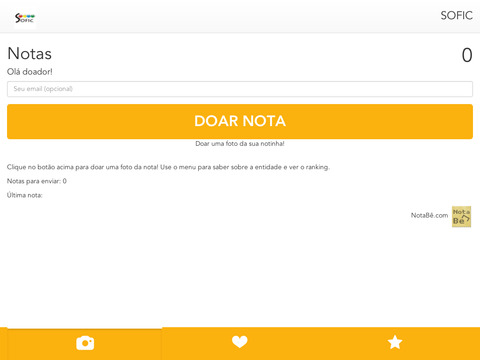
Task: Open the NotaBê.com link
Action: point(429,215)
